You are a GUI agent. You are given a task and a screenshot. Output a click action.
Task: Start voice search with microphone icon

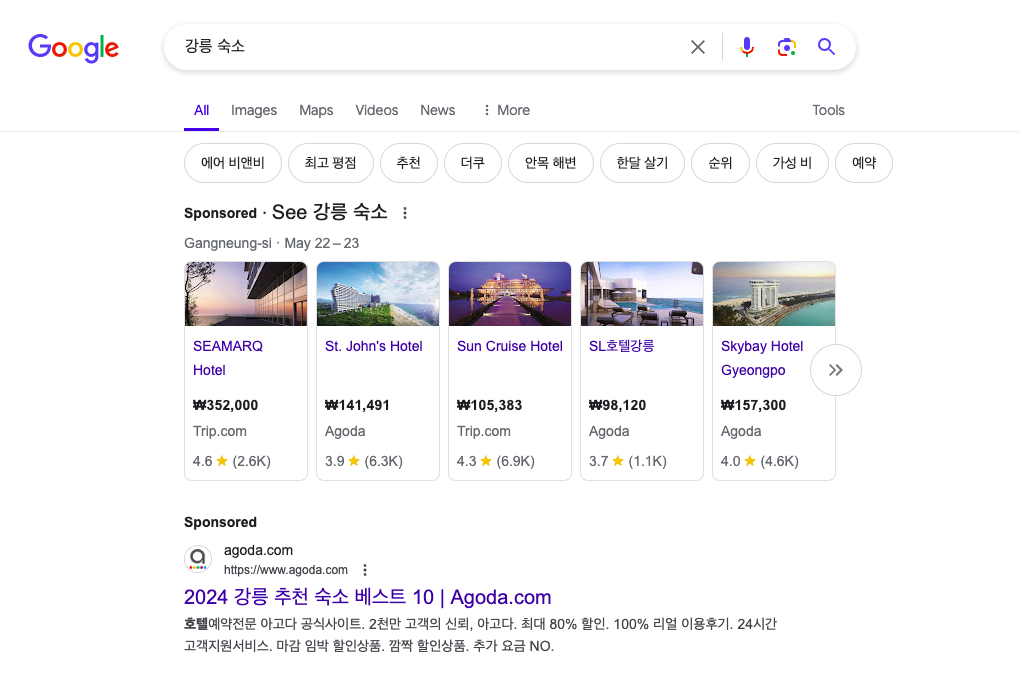pos(747,47)
